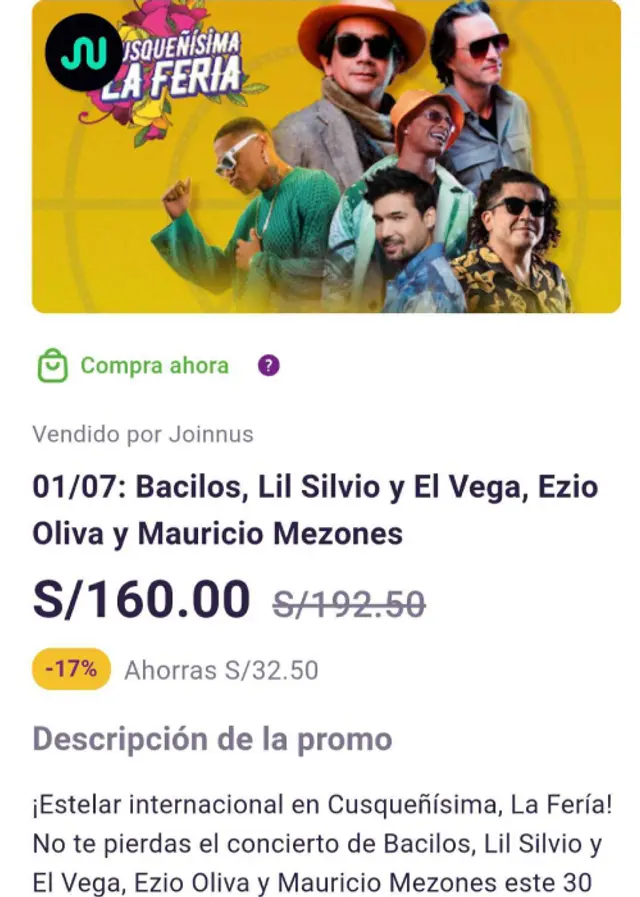The height and width of the screenshot is (897, 640).
Task: Click the Joinnus round logo icon
Action: tap(84, 52)
